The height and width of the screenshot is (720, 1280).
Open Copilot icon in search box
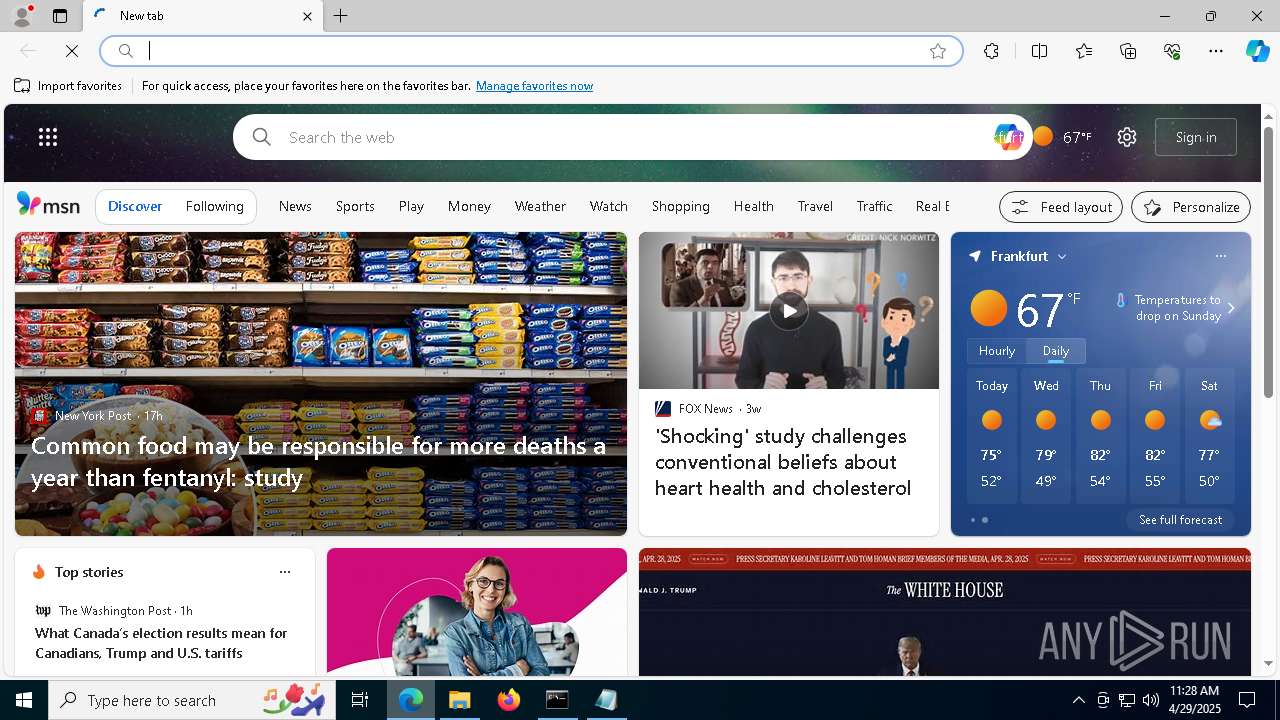[x=1008, y=137]
